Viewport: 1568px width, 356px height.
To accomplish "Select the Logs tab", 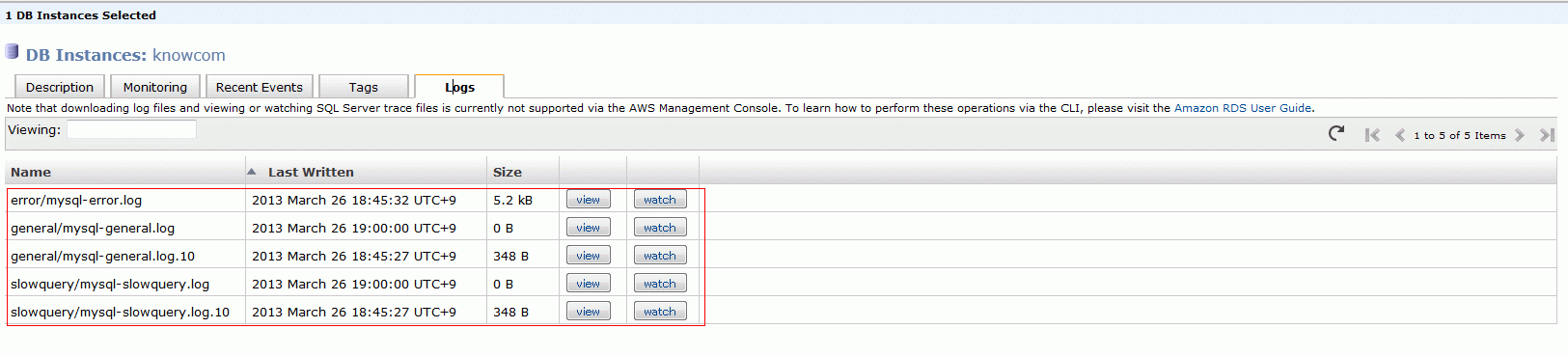I will (459, 87).
